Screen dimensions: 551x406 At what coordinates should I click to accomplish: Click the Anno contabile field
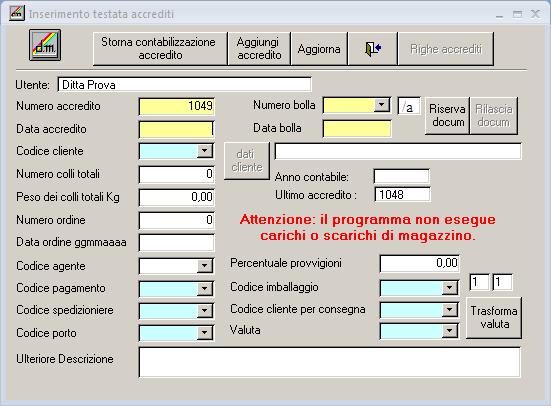(402, 176)
